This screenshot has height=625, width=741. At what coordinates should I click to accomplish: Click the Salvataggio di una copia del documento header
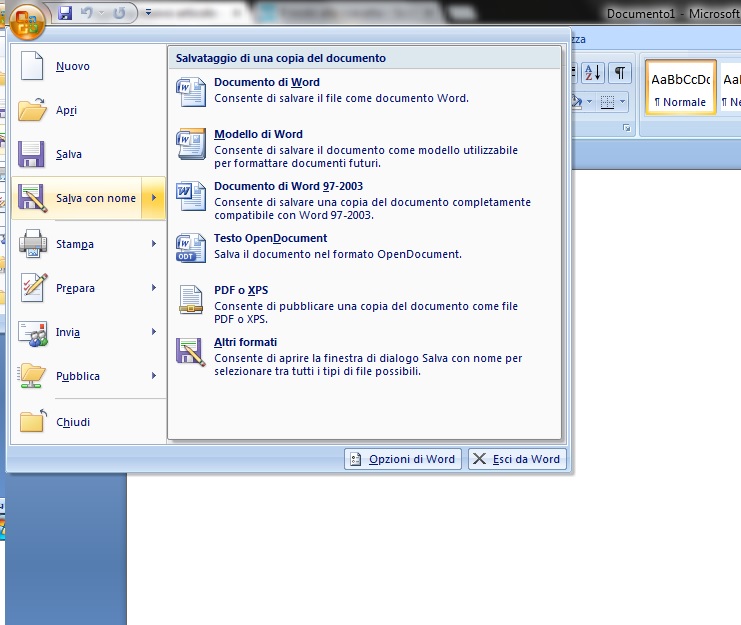(x=281, y=58)
